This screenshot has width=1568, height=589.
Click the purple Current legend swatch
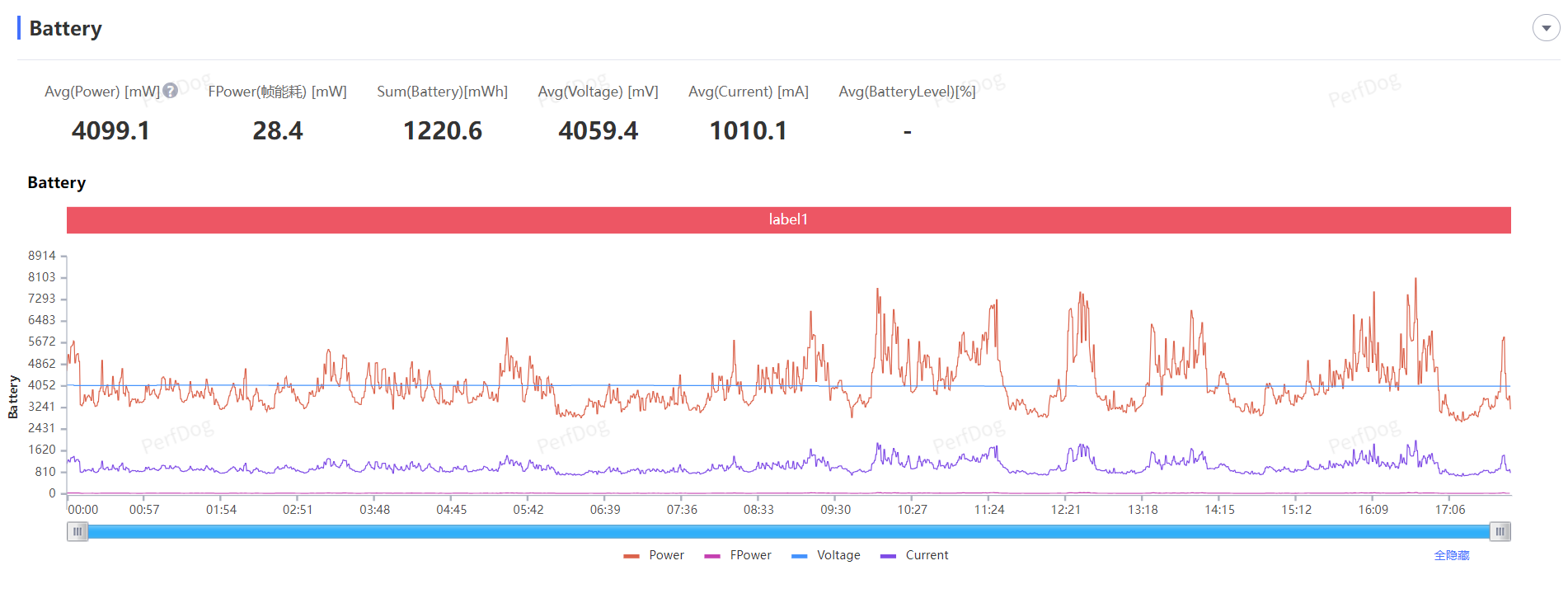888,556
